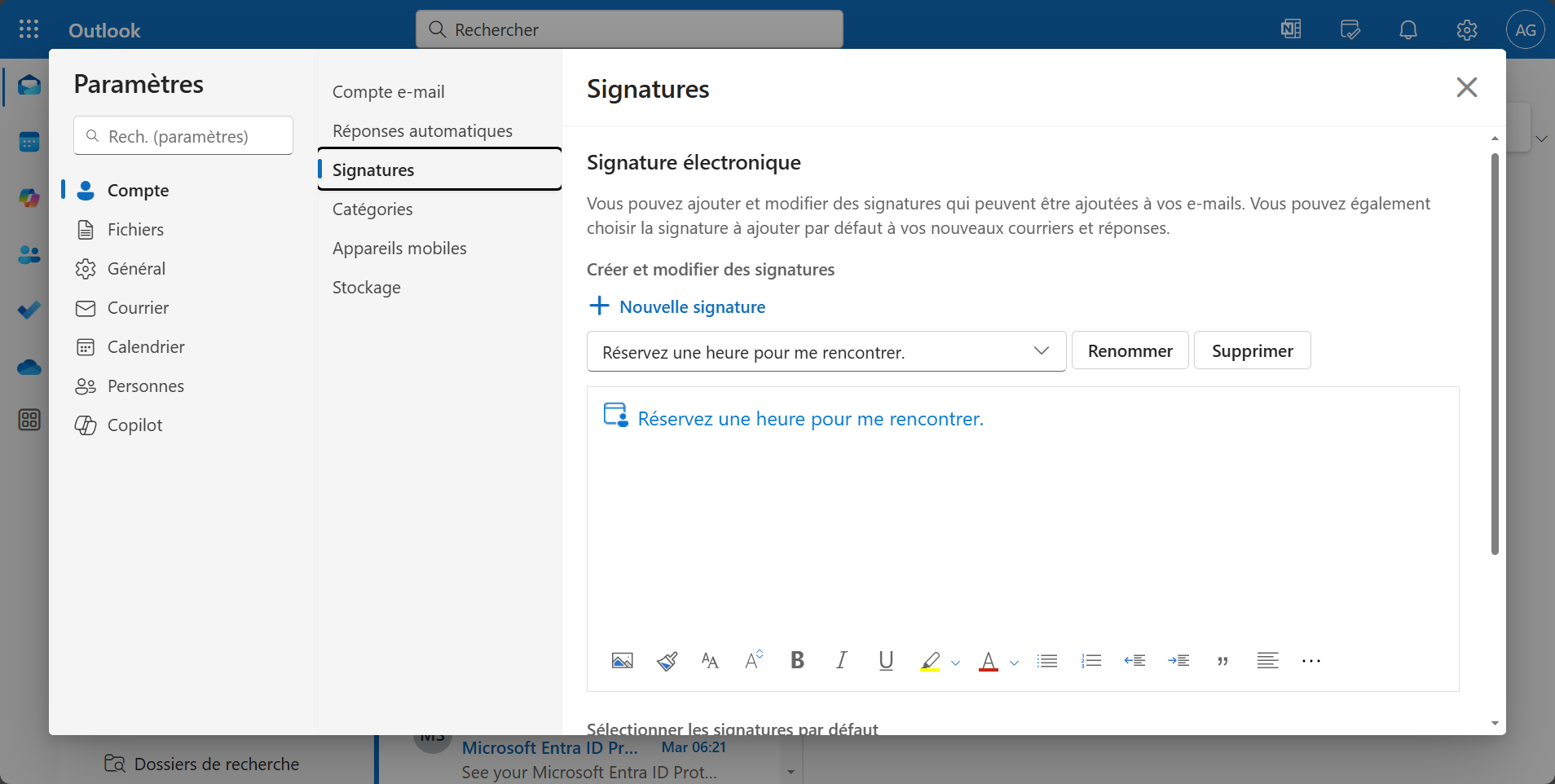
Task: Click the format painter brush icon
Action: click(667, 661)
